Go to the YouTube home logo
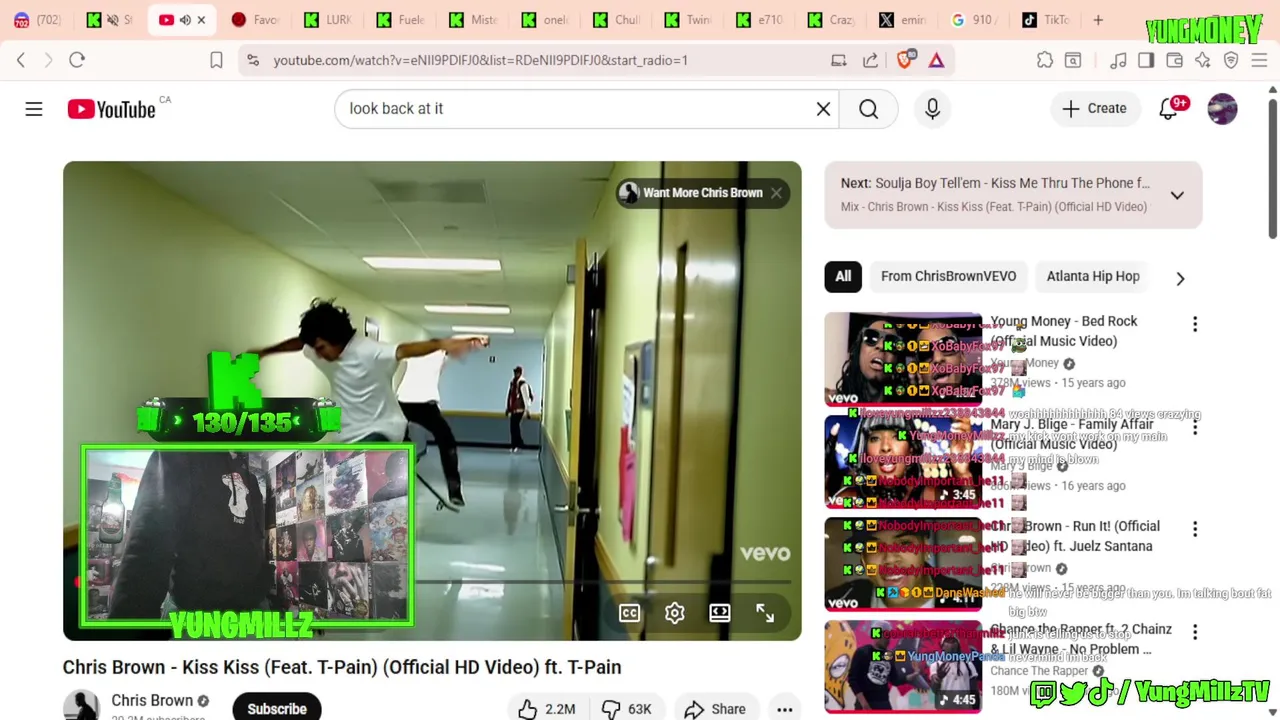1280x720 pixels. click(111, 109)
